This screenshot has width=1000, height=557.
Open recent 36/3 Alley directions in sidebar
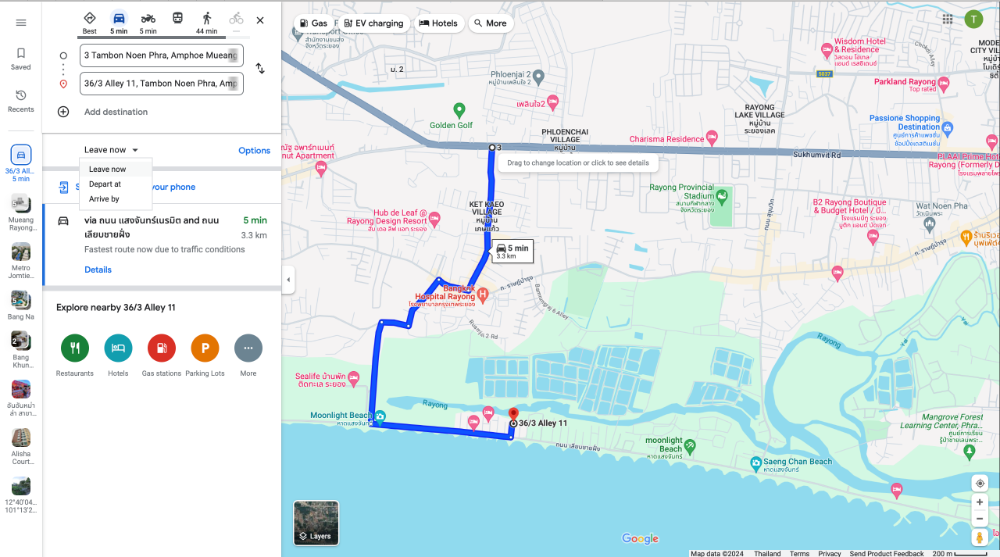pos(20,163)
